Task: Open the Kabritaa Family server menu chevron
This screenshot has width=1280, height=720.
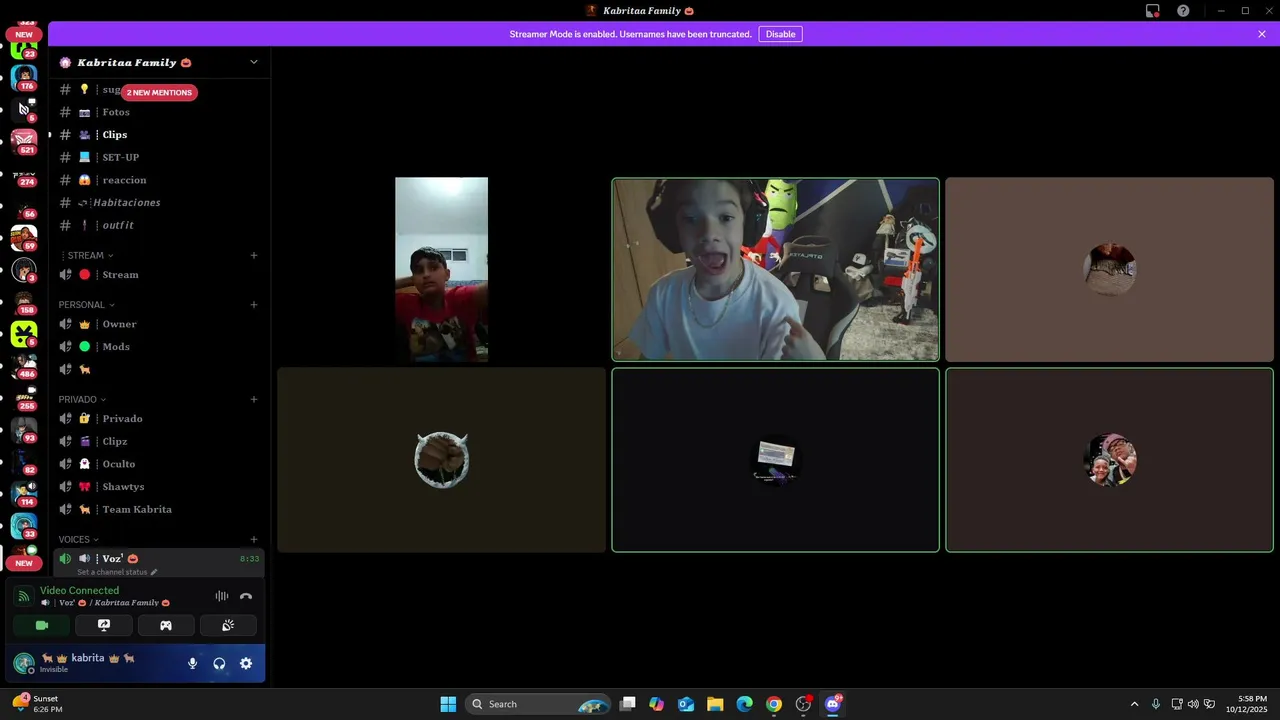Action: (x=253, y=62)
